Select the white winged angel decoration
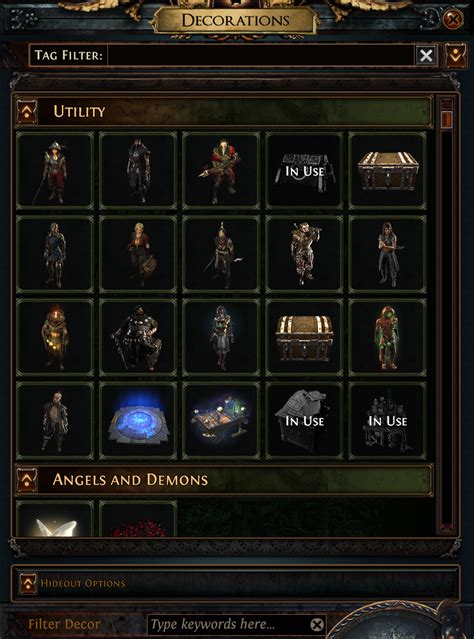 tap(55, 519)
